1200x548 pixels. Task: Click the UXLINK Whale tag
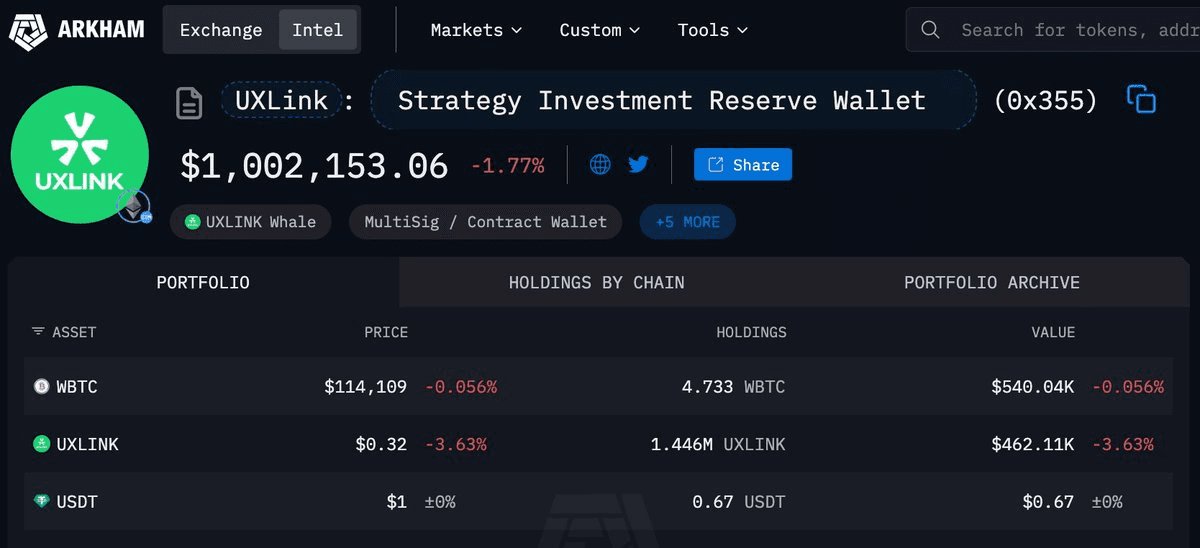tap(250, 222)
